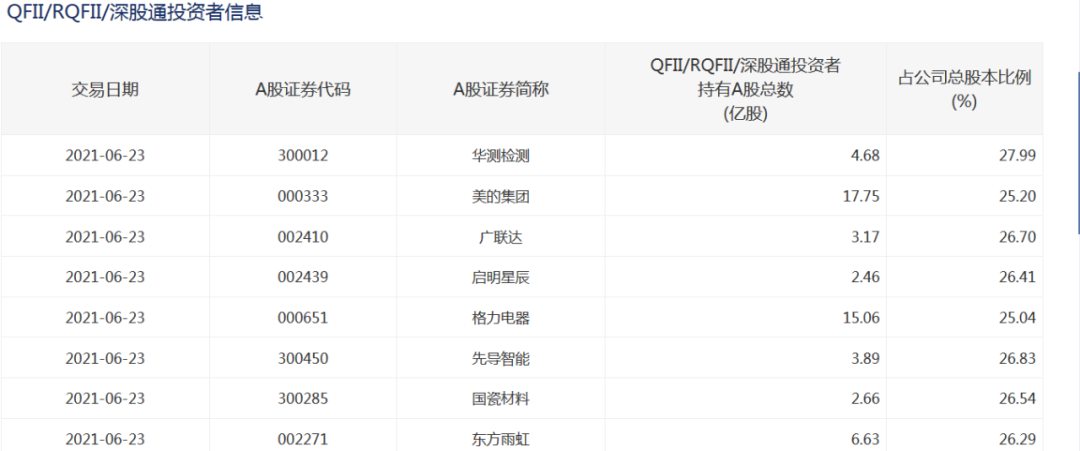Sort by the A股证券代码 column header
This screenshot has height=451, width=1080.
click(x=303, y=89)
